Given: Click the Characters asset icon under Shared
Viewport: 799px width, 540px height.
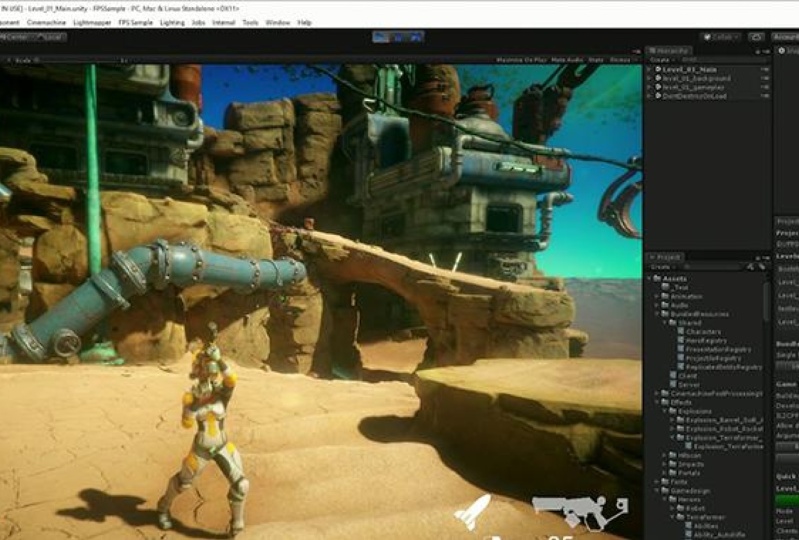Looking at the screenshot, I should [x=681, y=332].
